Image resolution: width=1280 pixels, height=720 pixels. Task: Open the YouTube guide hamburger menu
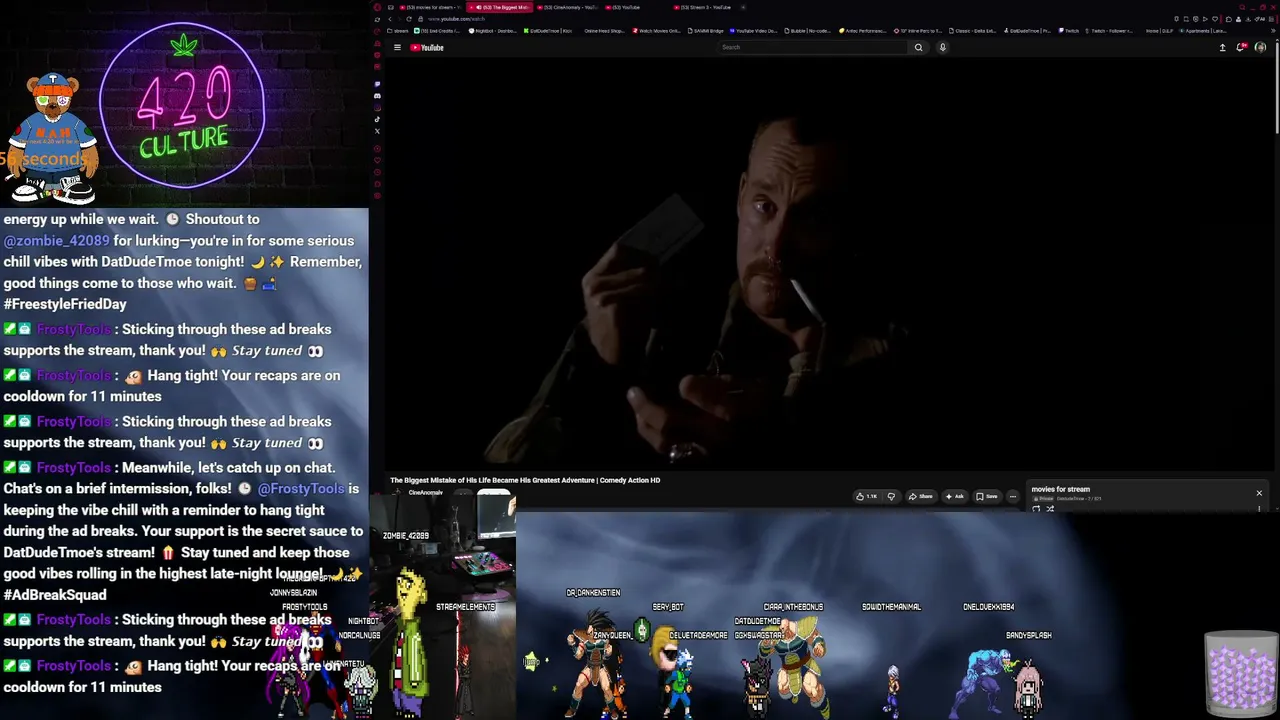(x=397, y=47)
